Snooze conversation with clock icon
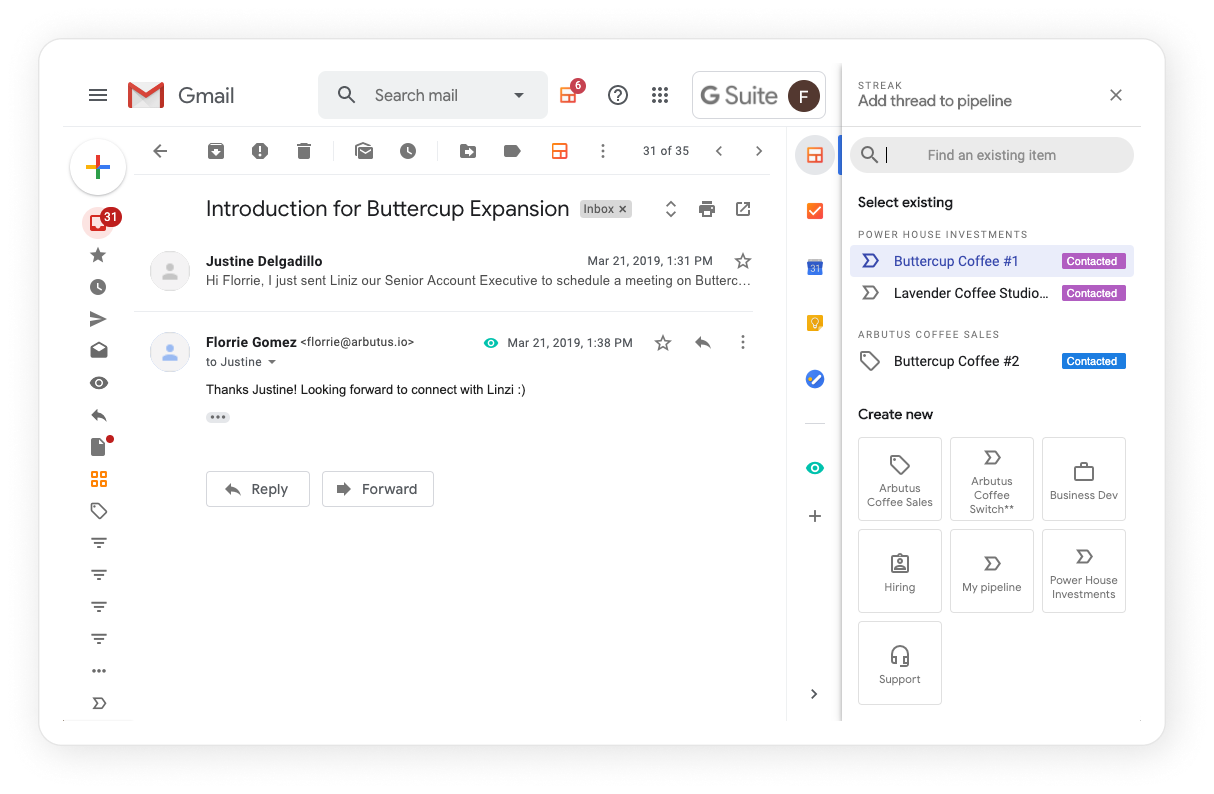 tap(408, 151)
